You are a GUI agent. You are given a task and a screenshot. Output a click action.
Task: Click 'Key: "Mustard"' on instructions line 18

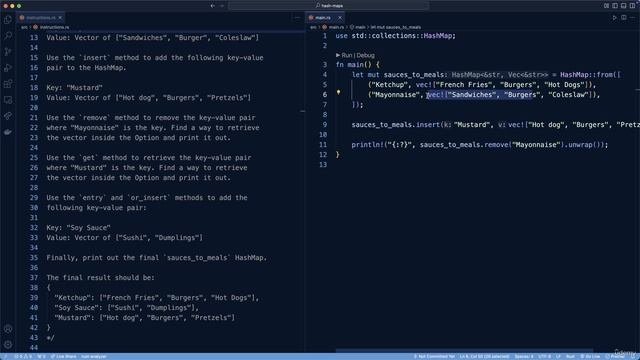click(74, 88)
